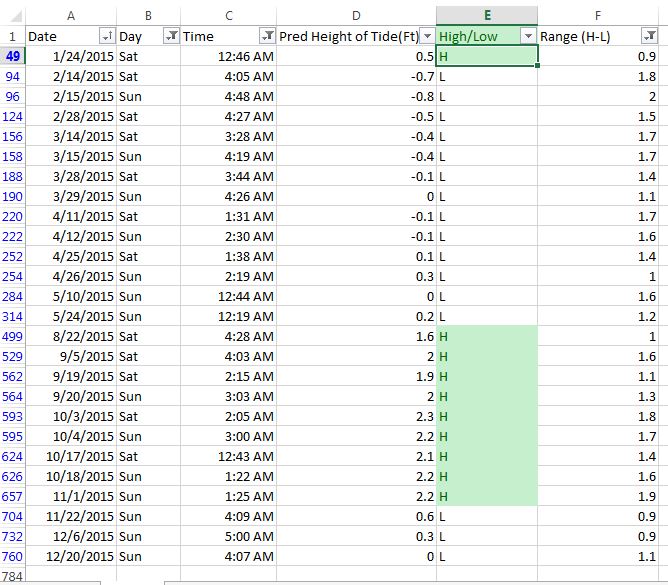The width and height of the screenshot is (668, 585).
Task: Select row 760 header
Action: click(x=13, y=556)
